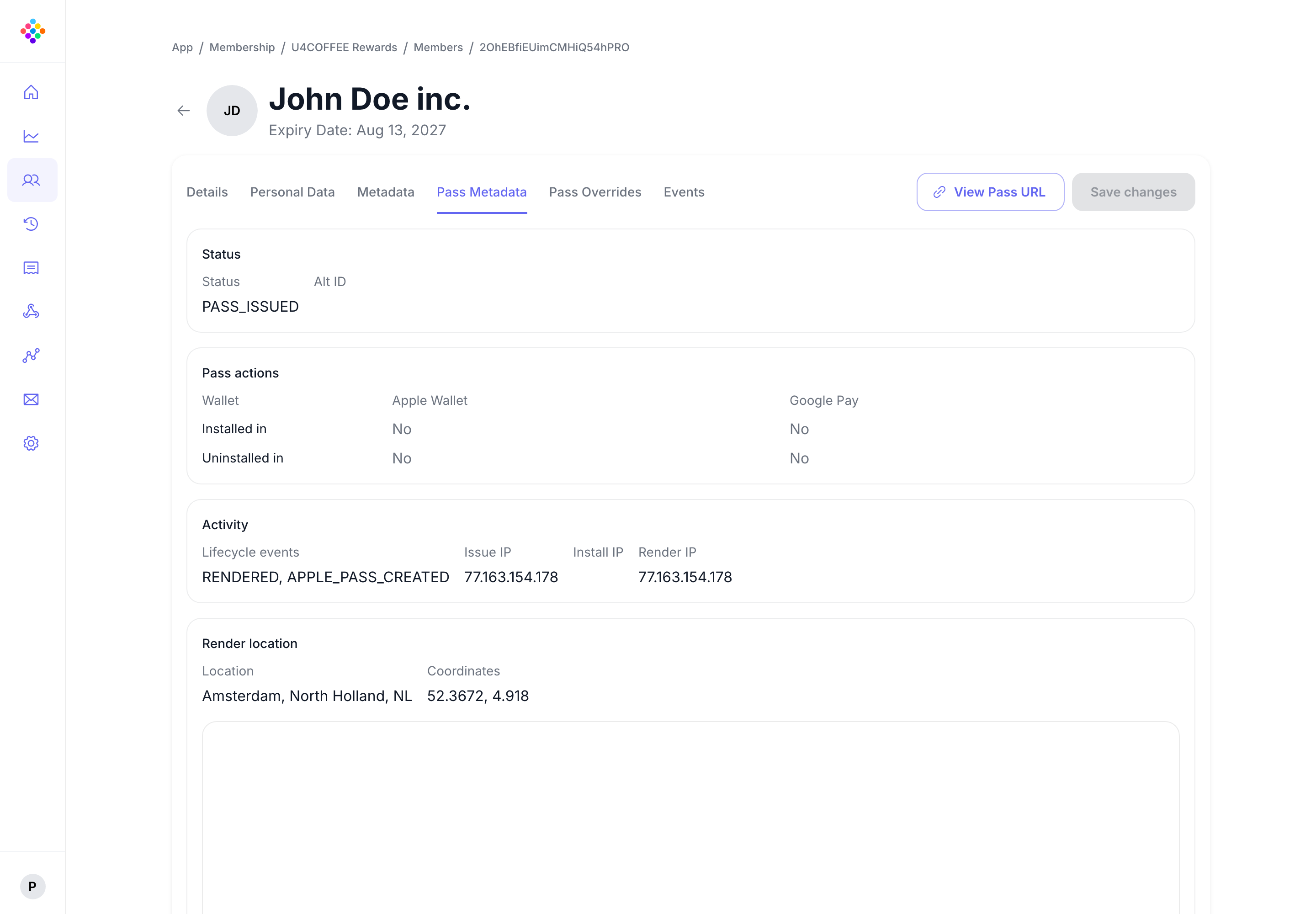Image resolution: width=1316 pixels, height=914 pixels.
Task: Open the Home sidebar icon
Action: pyautogui.click(x=31, y=92)
